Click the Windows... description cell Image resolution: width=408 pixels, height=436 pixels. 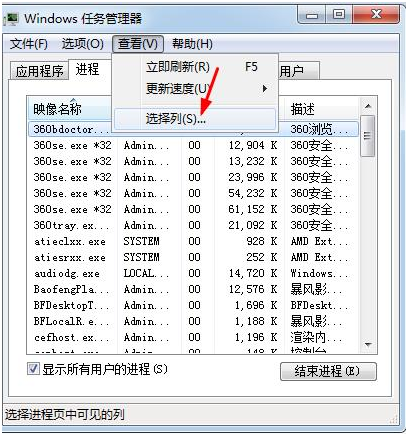point(319,273)
